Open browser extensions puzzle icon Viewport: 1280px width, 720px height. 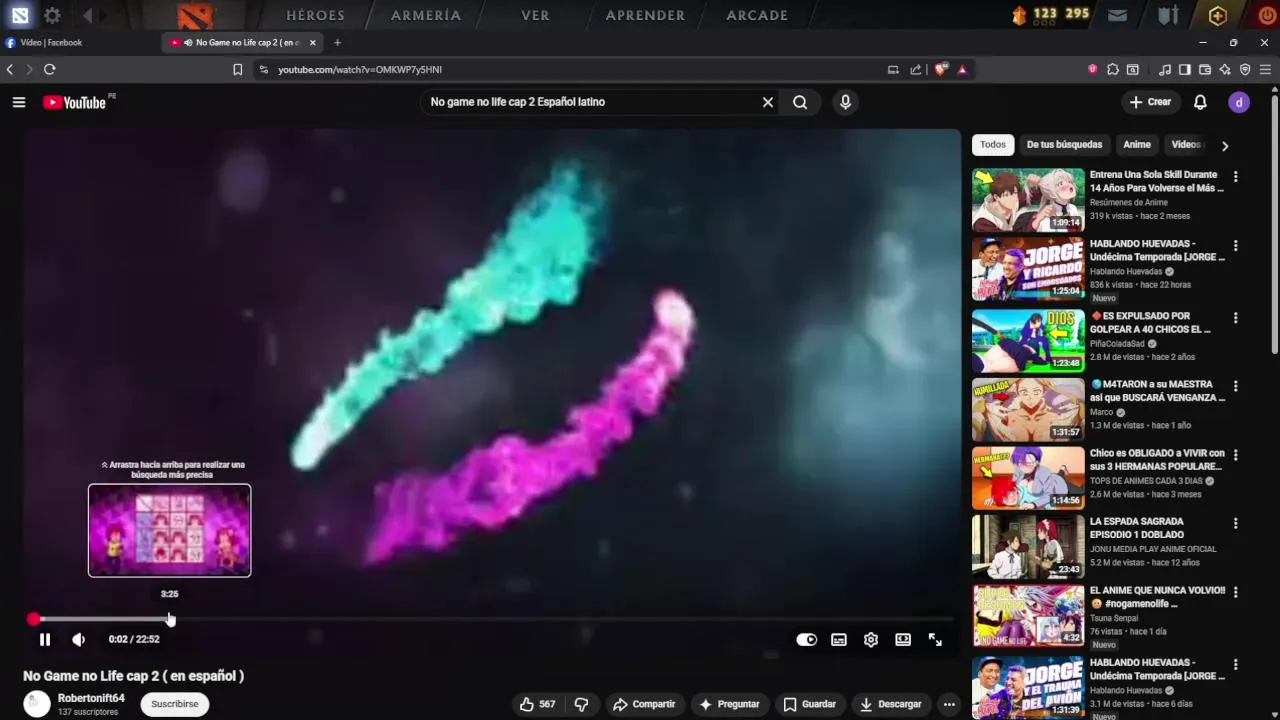click(1113, 70)
